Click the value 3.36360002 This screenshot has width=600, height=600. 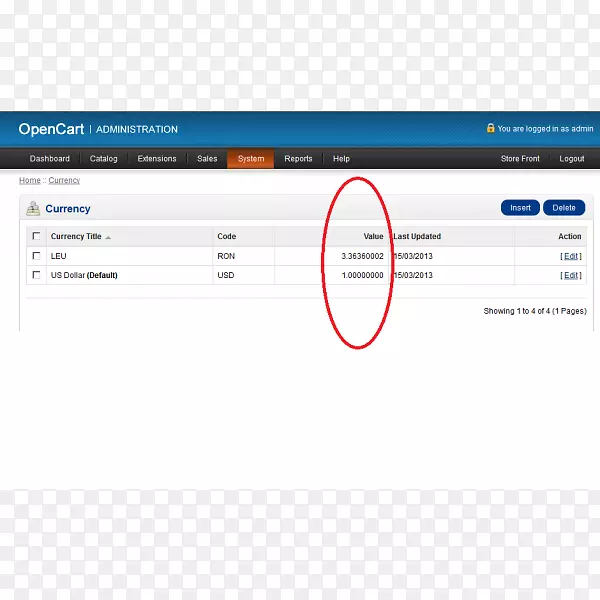pyautogui.click(x=362, y=256)
